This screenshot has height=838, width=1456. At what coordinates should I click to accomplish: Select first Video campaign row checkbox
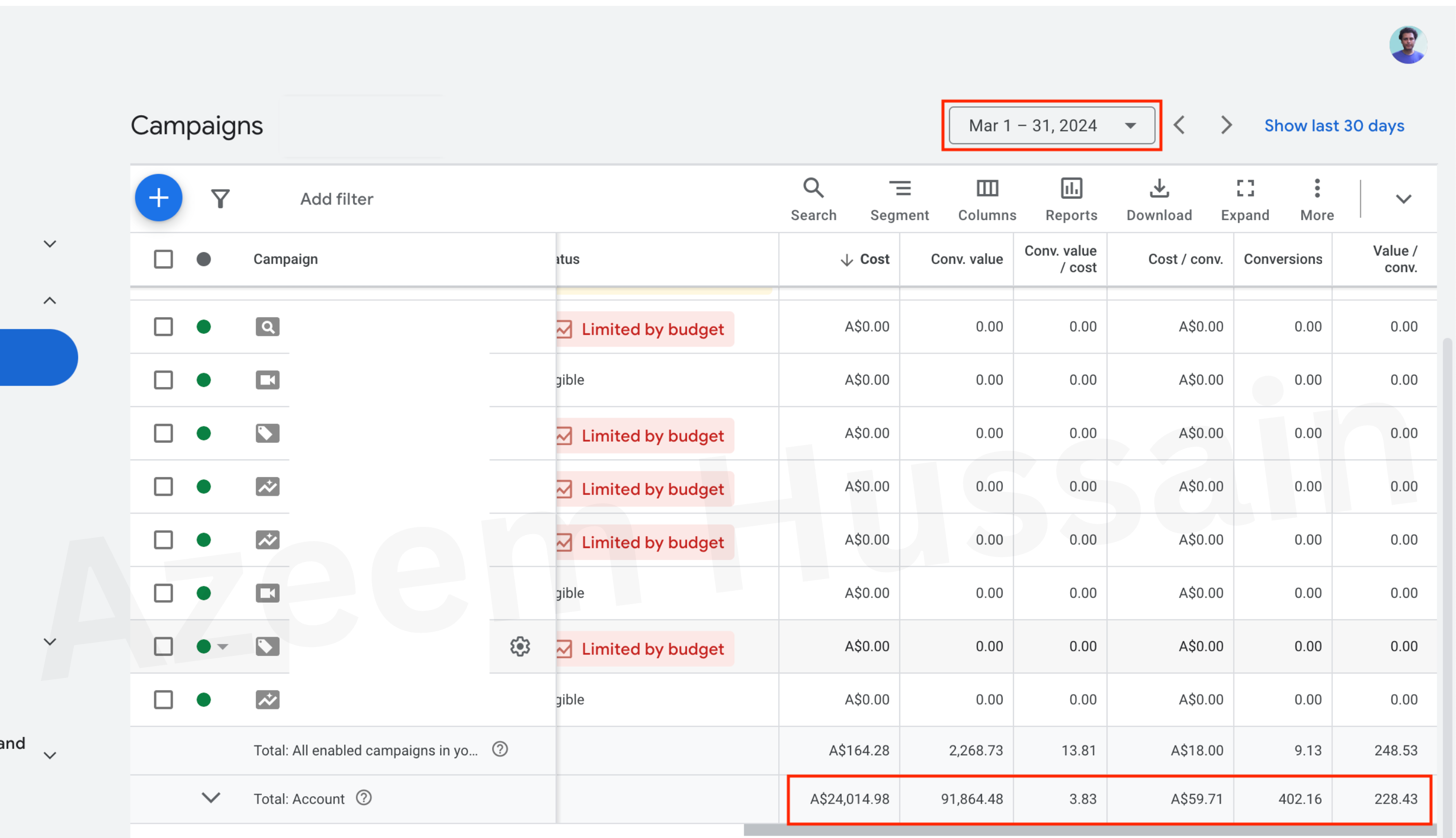[163, 380]
